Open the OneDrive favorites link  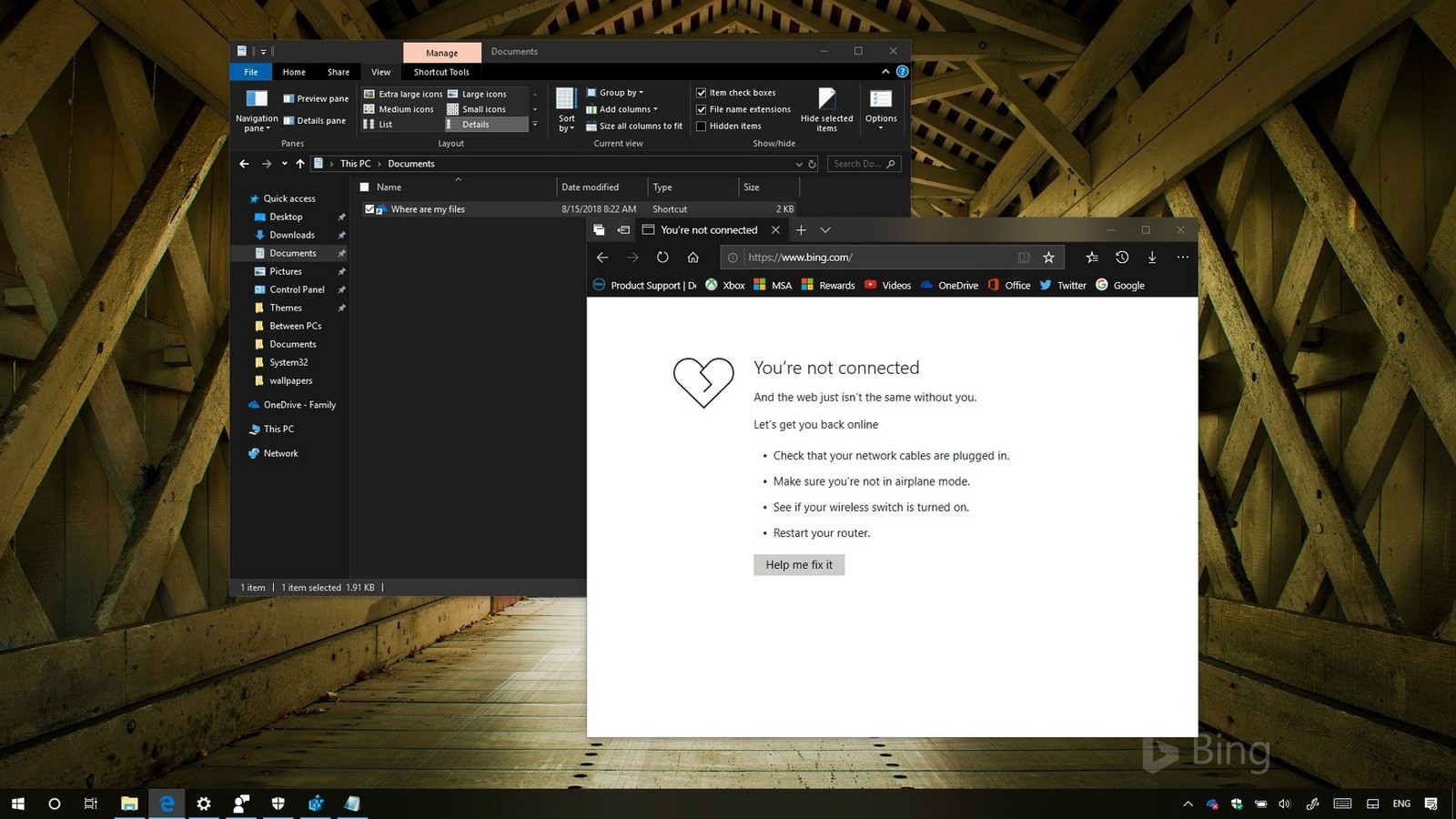(x=949, y=286)
